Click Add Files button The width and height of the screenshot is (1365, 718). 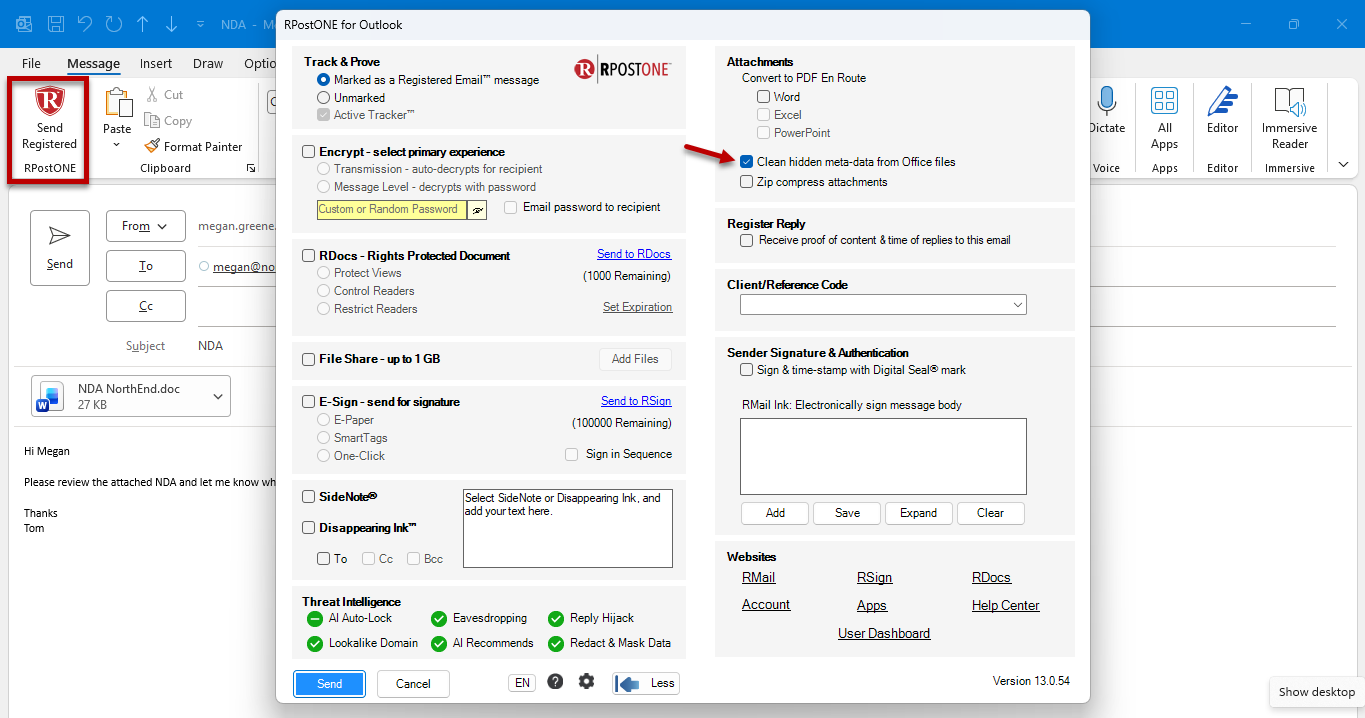click(x=635, y=359)
